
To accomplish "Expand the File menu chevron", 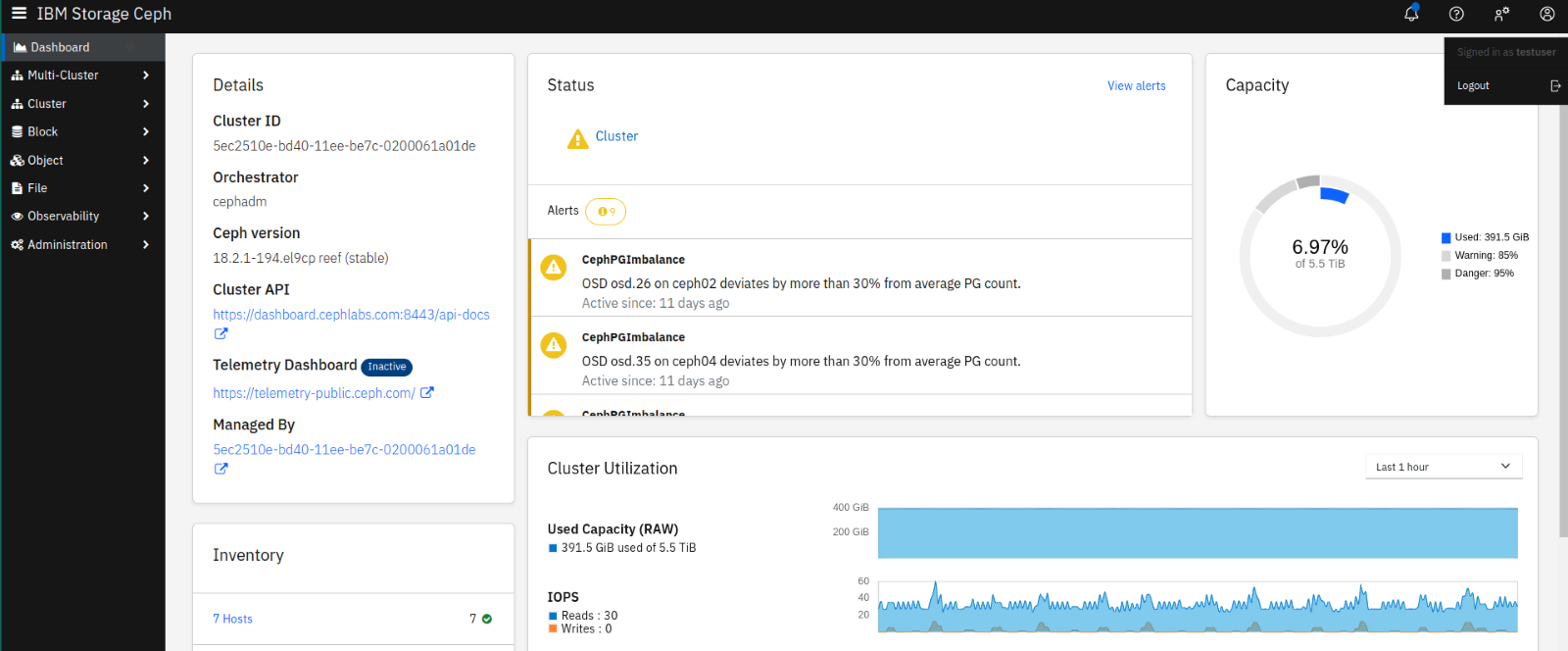I will click(146, 188).
